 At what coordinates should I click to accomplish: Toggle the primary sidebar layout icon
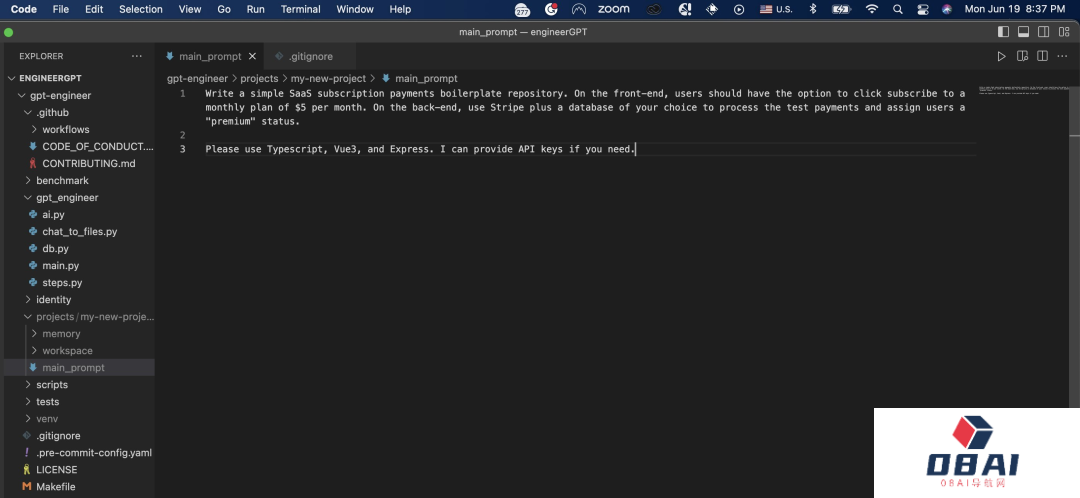pos(1001,32)
